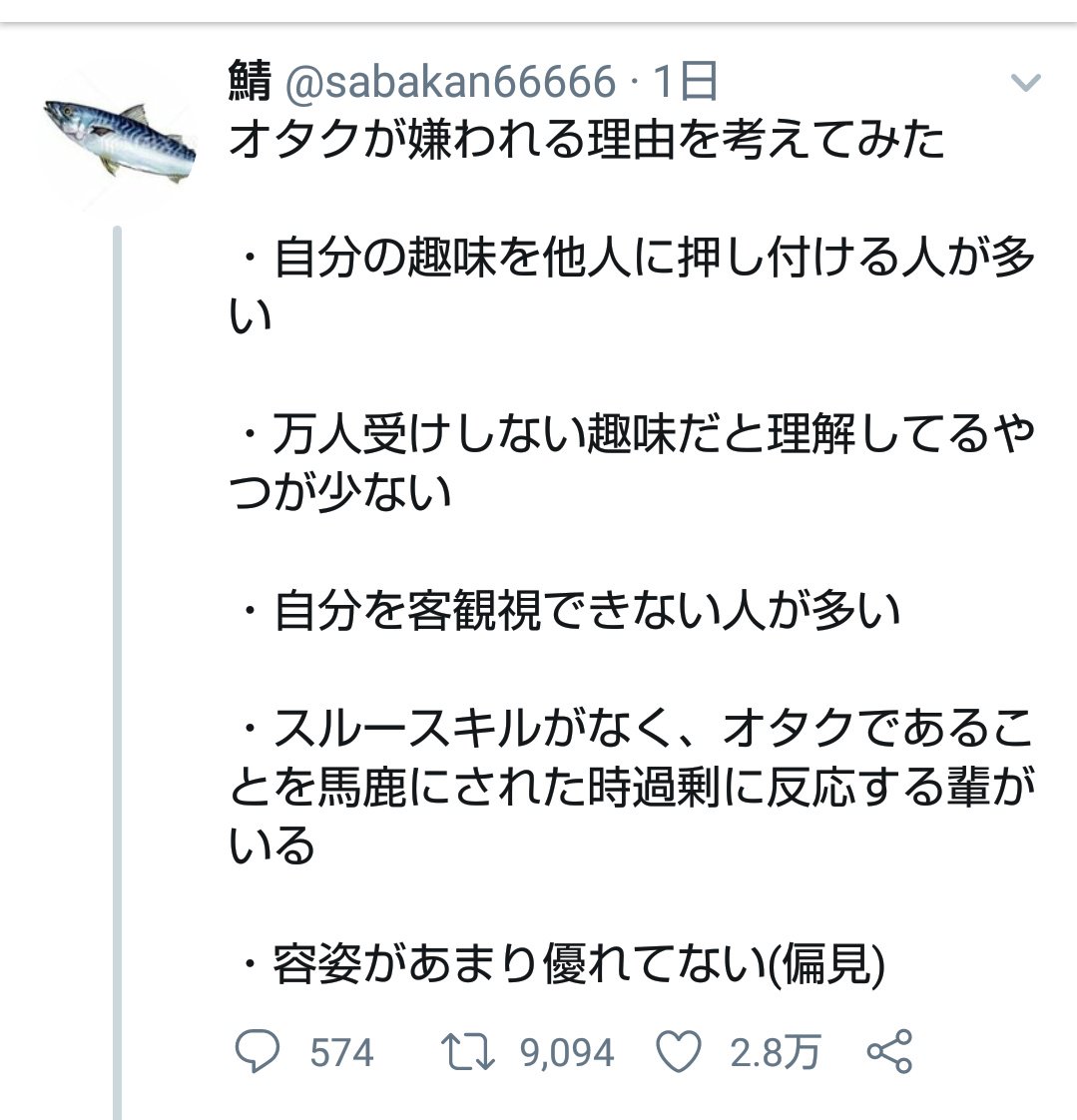Click the @sabakan66666 handle

pyautogui.click(x=450, y=81)
